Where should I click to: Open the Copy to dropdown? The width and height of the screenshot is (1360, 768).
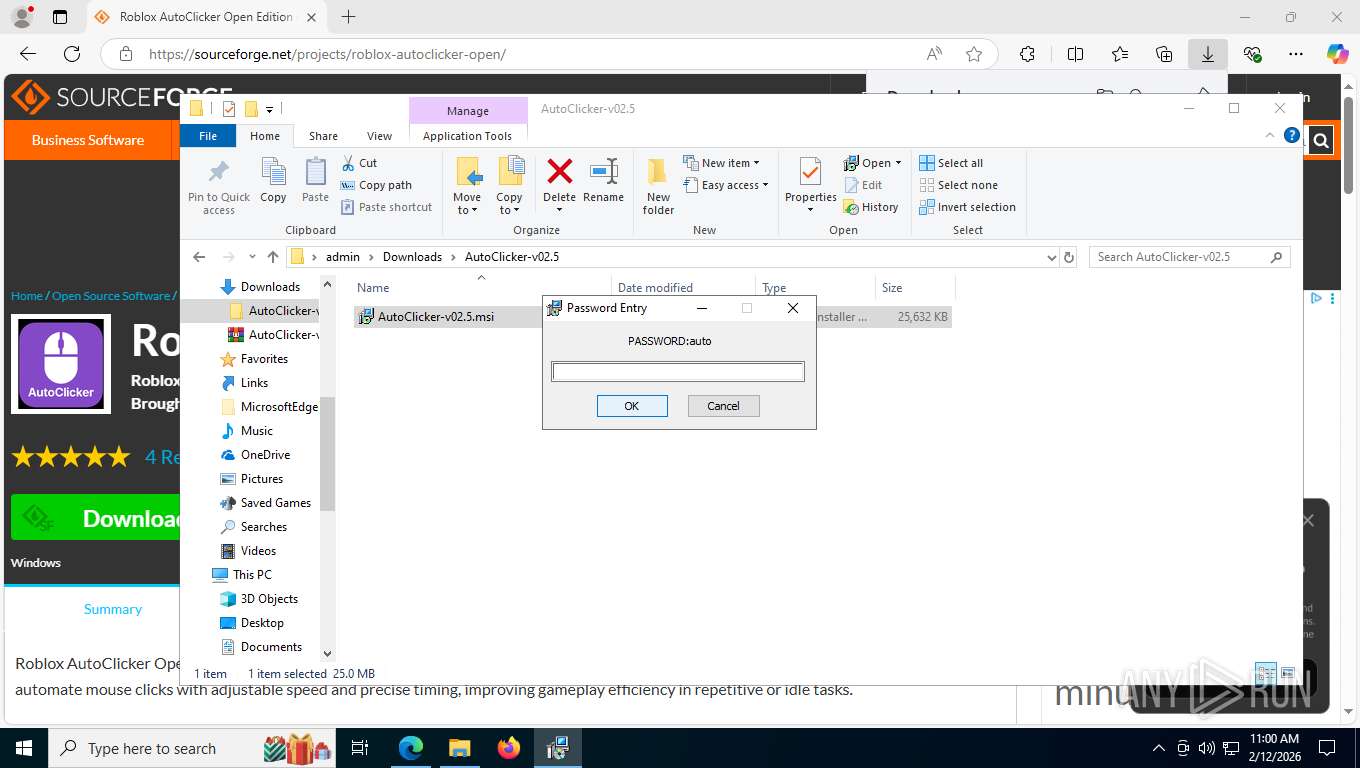510,186
